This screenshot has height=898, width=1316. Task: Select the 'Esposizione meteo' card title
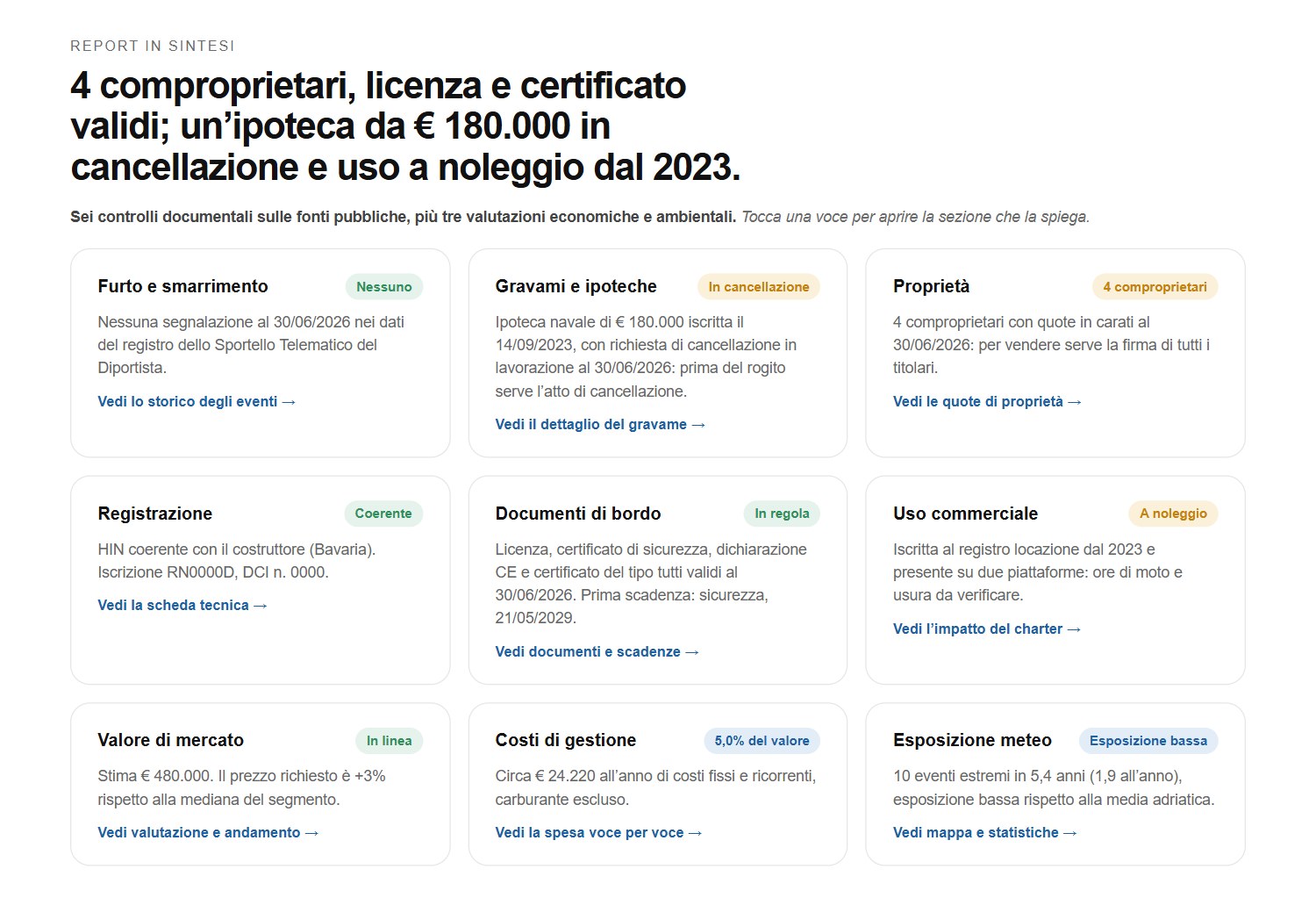pos(972,740)
